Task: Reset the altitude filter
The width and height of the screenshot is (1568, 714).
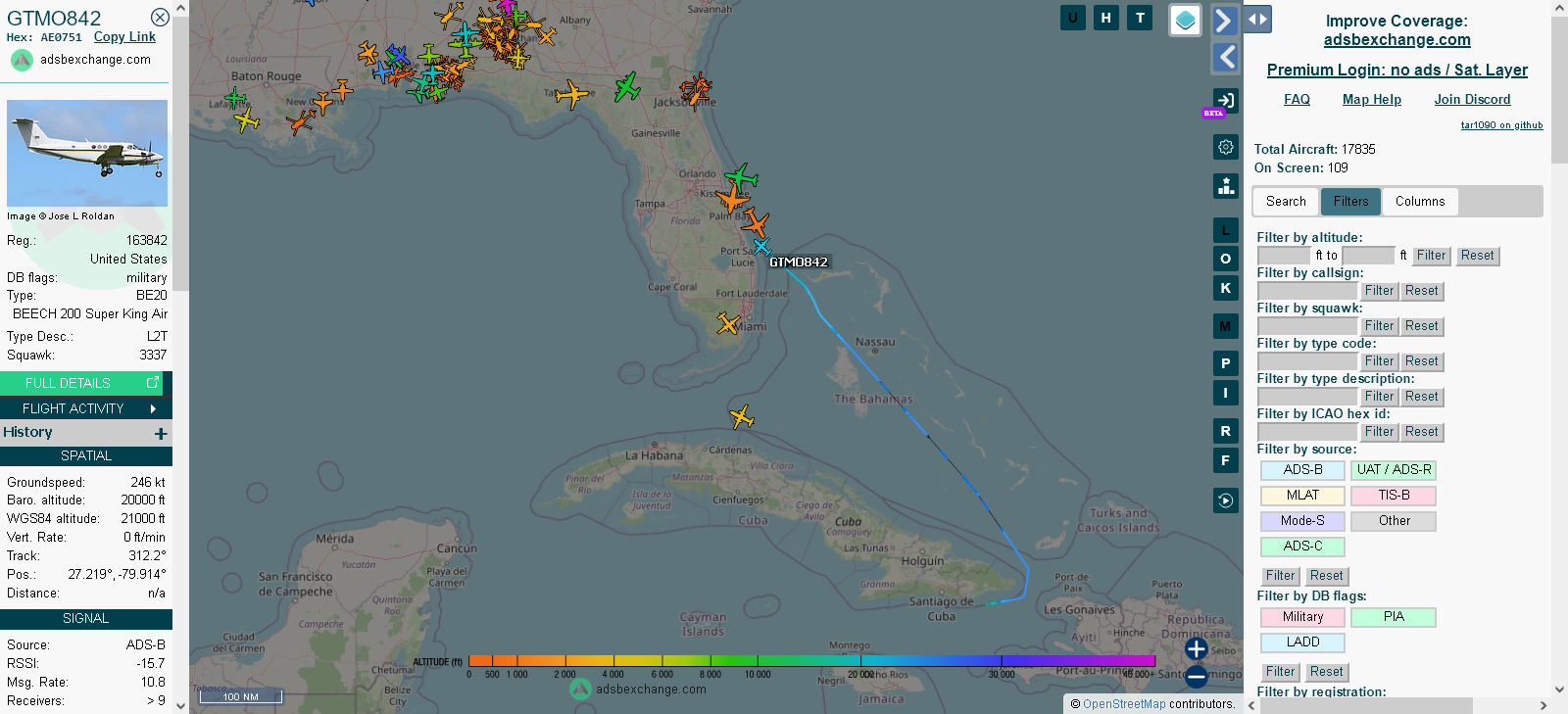Action: click(x=1477, y=256)
